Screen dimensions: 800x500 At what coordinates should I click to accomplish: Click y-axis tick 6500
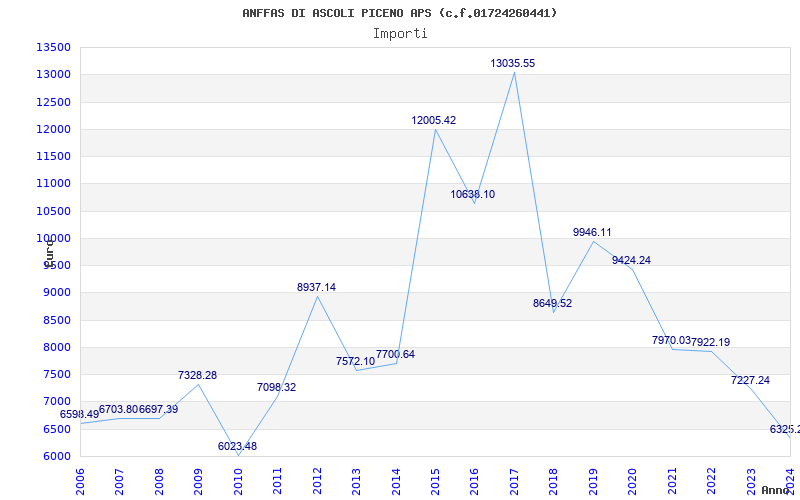coord(56,429)
